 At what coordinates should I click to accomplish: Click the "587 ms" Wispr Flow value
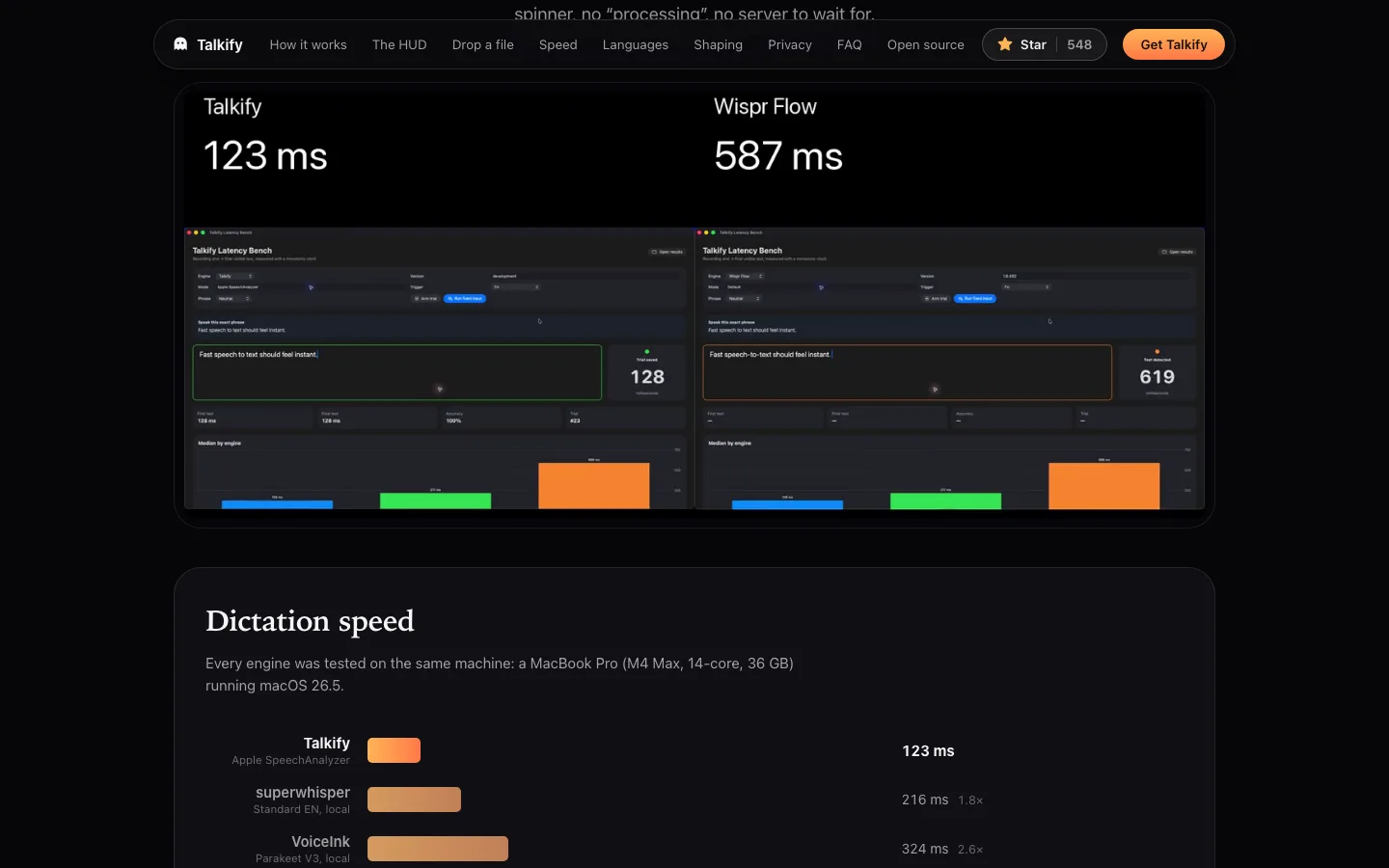(x=778, y=156)
